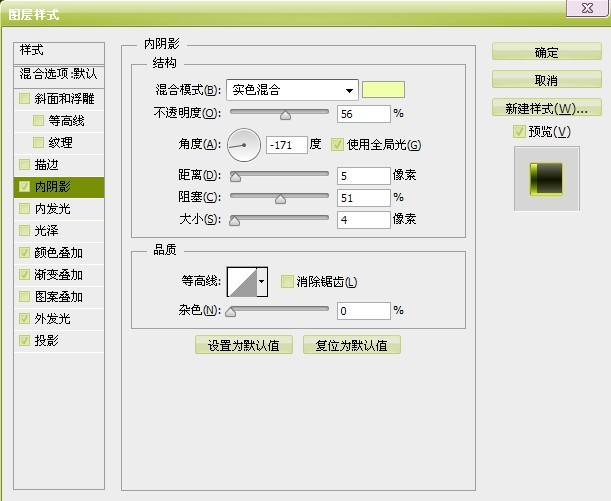The height and width of the screenshot is (501, 611).
Task: Click the 距离 distance input field
Action: [364, 176]
